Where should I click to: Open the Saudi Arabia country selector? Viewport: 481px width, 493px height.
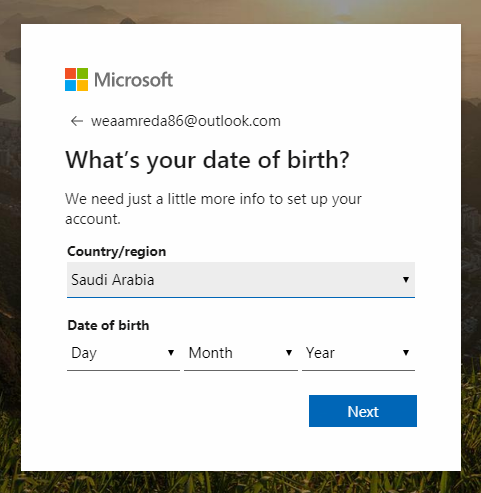coord(241,280)
